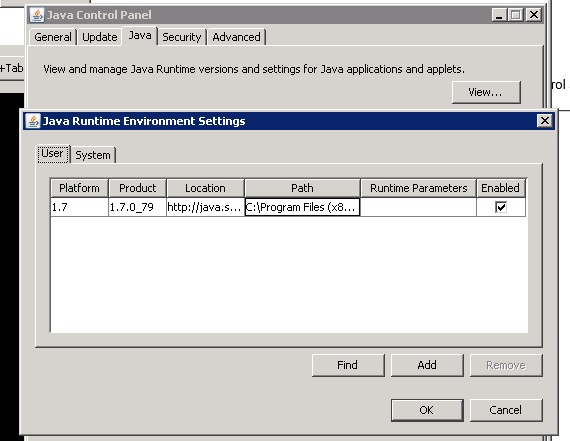Click the Product column header
The height and width of the screenshot is (441, 570).
pyautogui.click(x=137, y=188)
